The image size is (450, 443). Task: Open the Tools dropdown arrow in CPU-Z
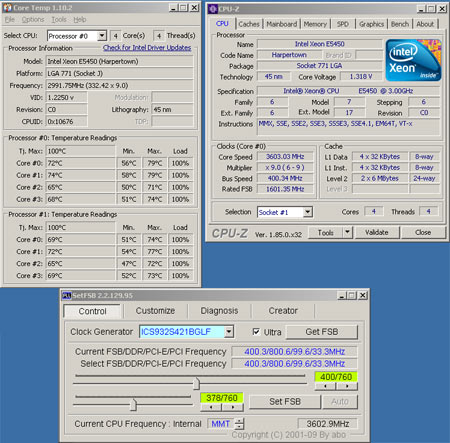[347, 232]
